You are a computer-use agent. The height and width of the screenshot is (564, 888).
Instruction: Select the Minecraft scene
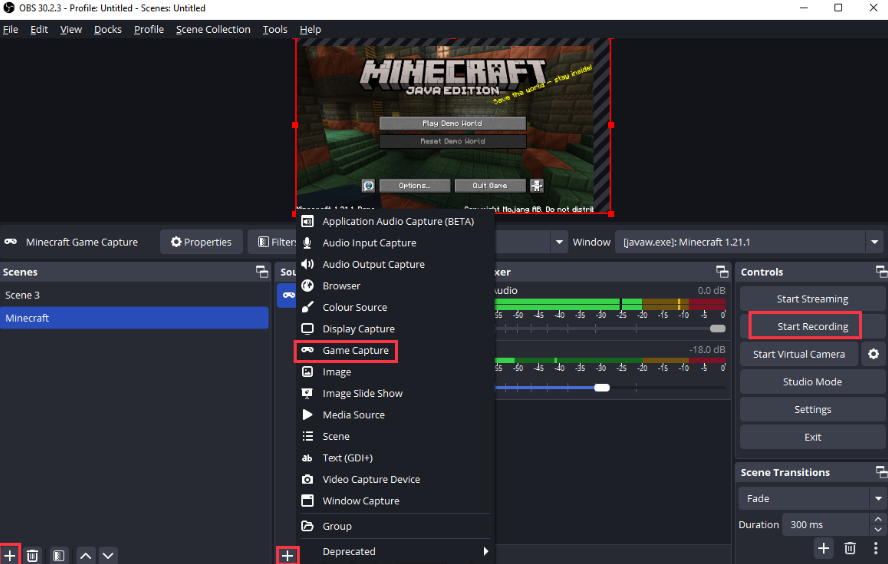(x=134, y=318)
